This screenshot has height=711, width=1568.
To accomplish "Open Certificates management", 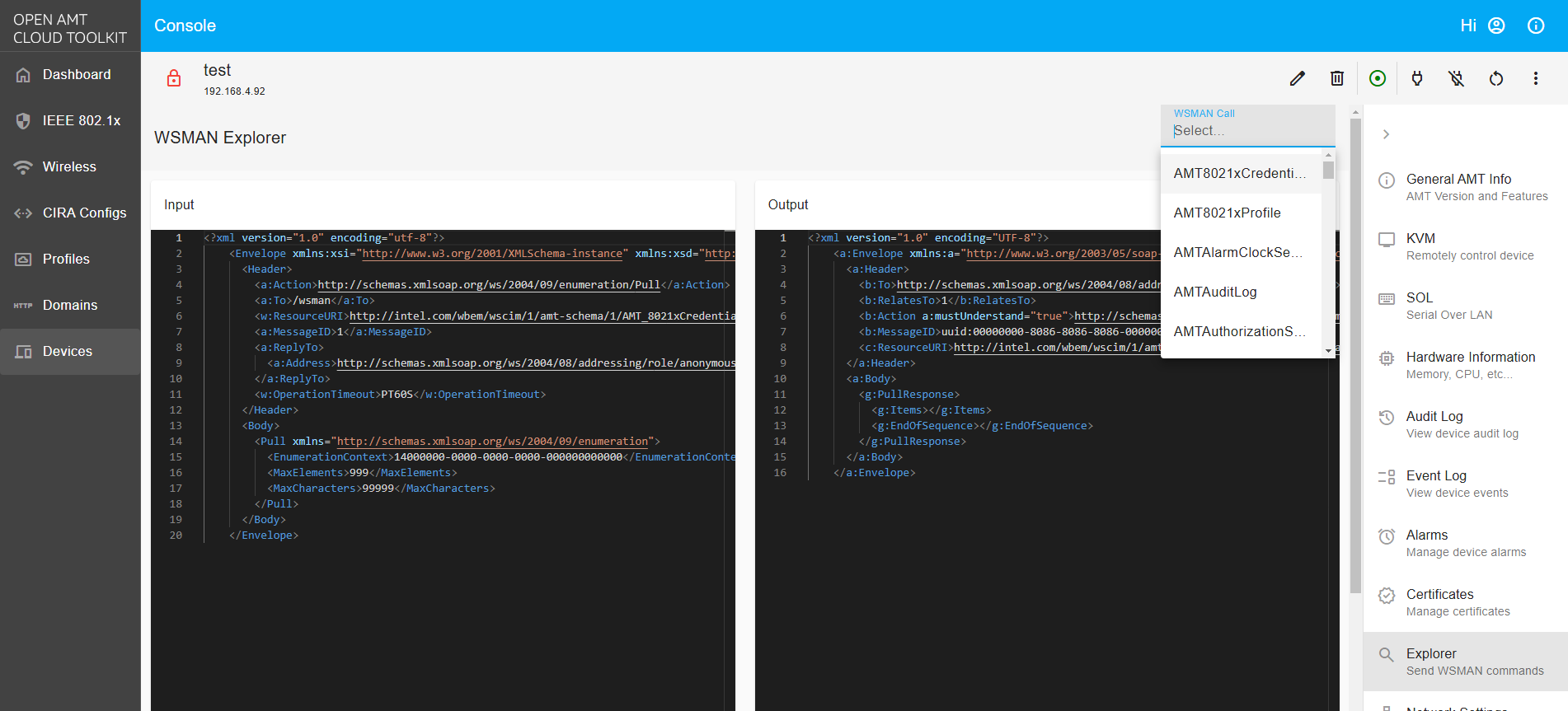I will click(x=1466, y=602).
